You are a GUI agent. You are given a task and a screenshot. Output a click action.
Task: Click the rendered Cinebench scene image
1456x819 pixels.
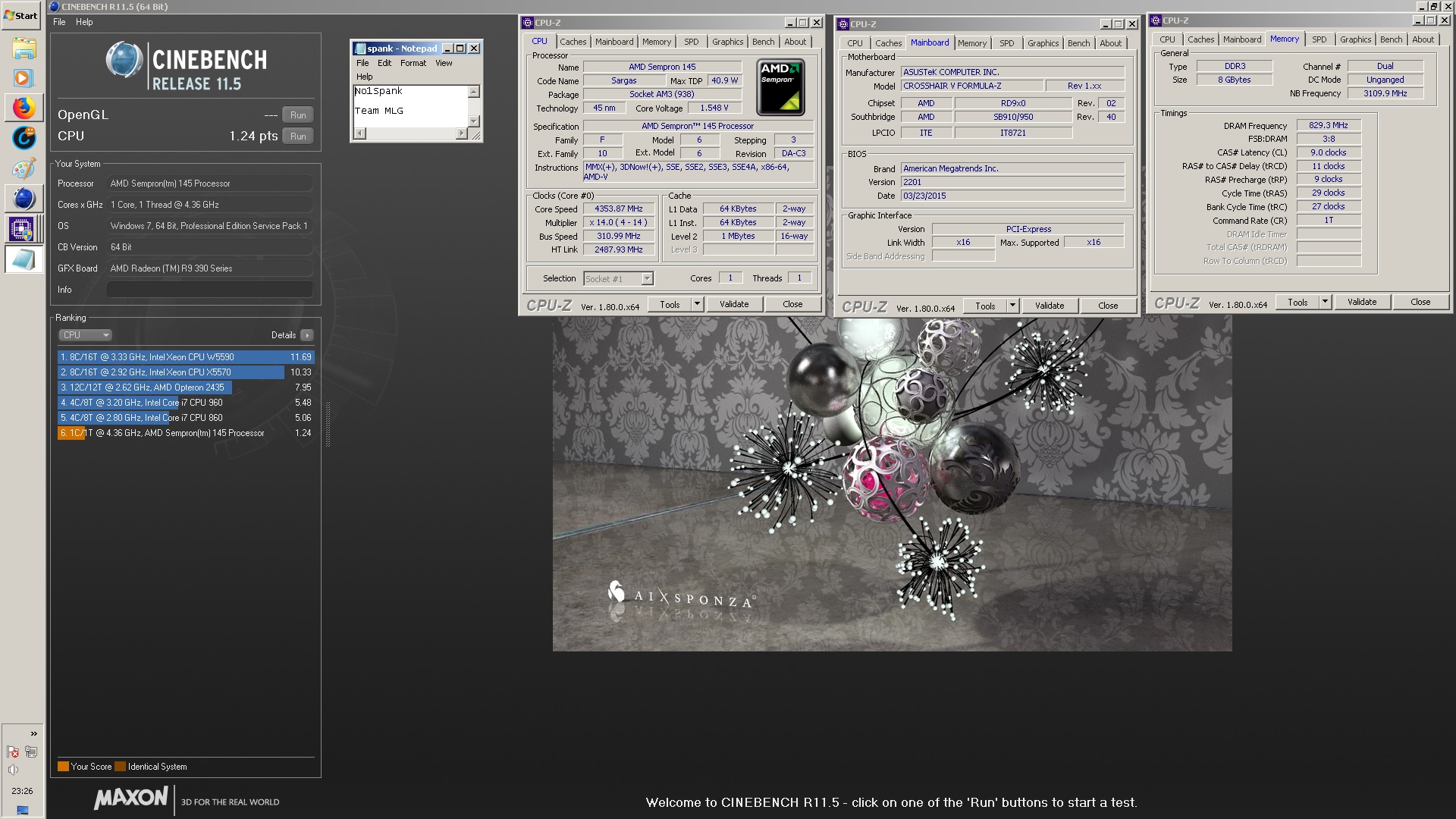[892, 484]
